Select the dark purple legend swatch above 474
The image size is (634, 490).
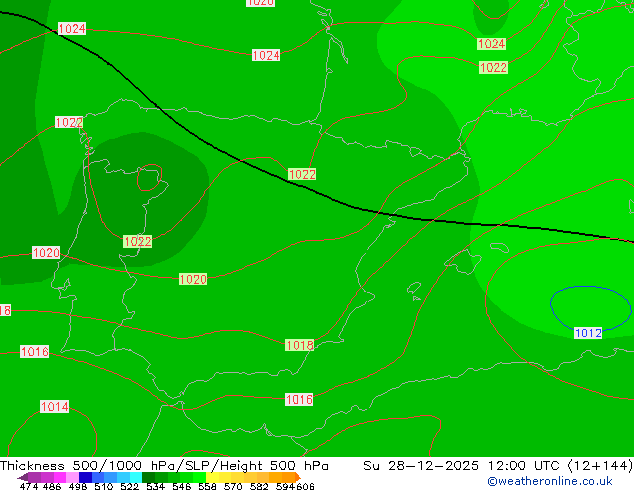pyautogui.click(x=34, y=477)
